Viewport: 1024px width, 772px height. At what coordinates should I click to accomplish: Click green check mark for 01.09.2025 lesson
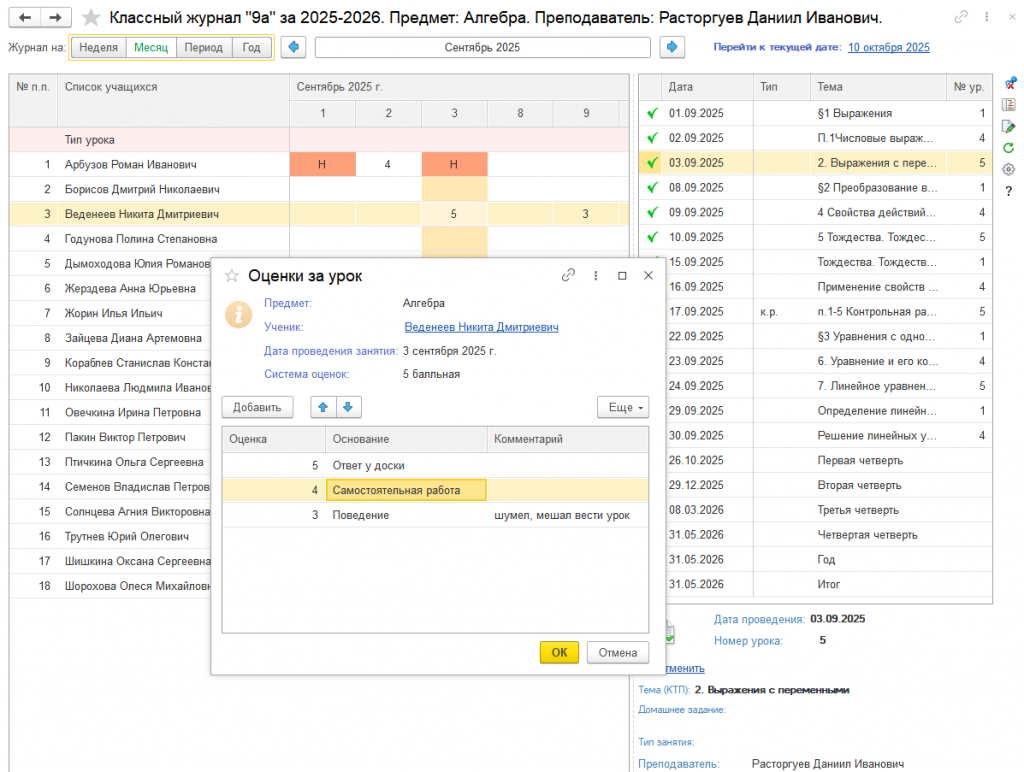652,113
